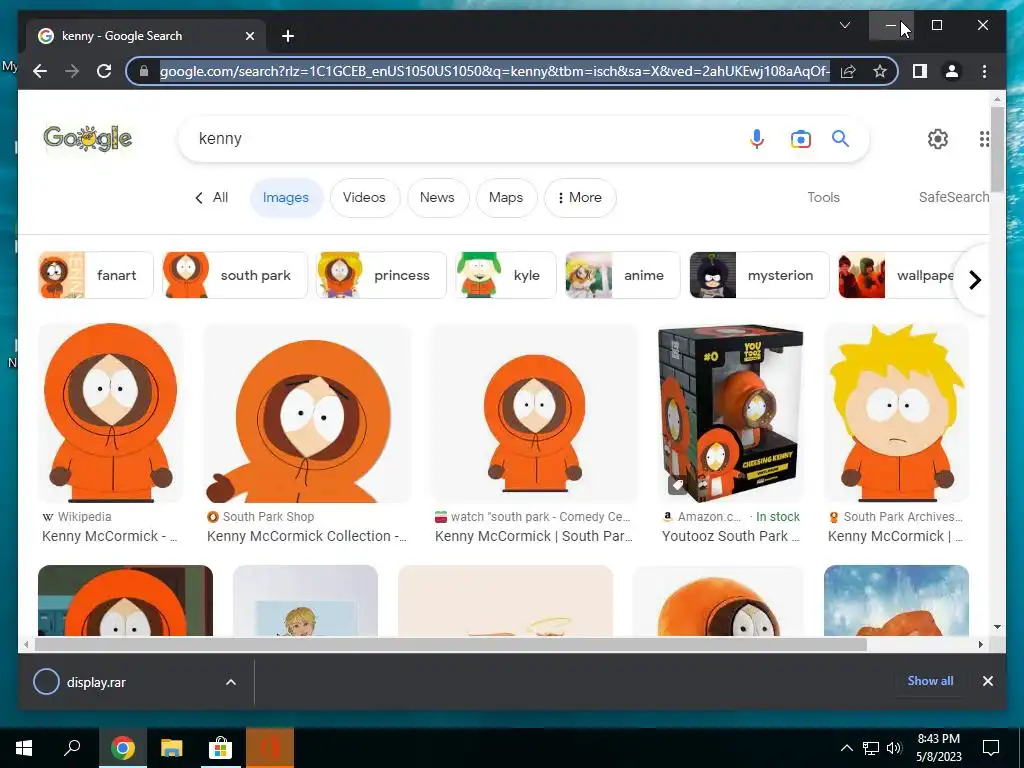Filter by the kyle chip
The width and height of the screenshot is (1024, 768).
coord(505,275)
